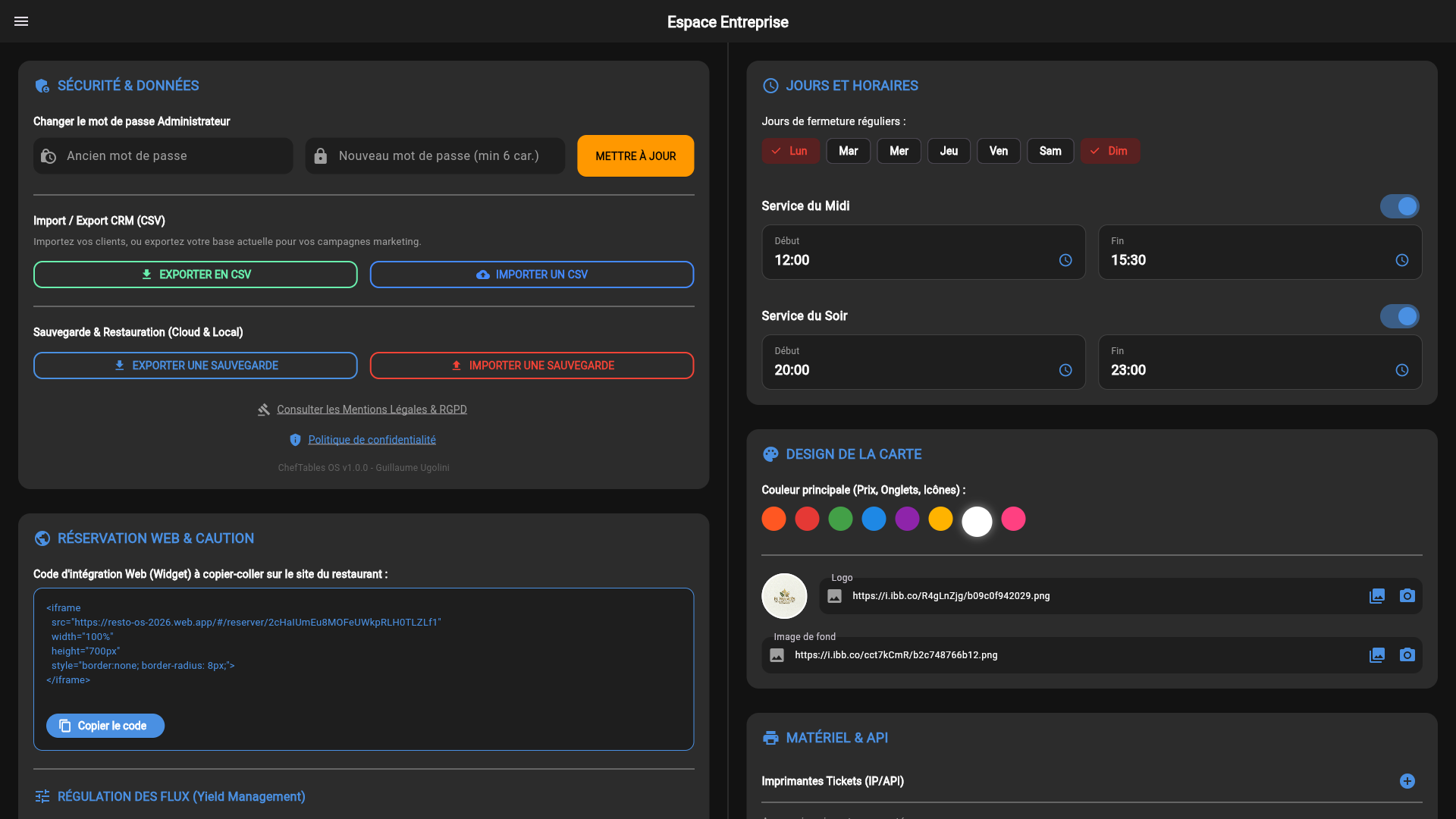
Task: Focus the Ancien mot de passe field
Action: [x=163, y=156]
